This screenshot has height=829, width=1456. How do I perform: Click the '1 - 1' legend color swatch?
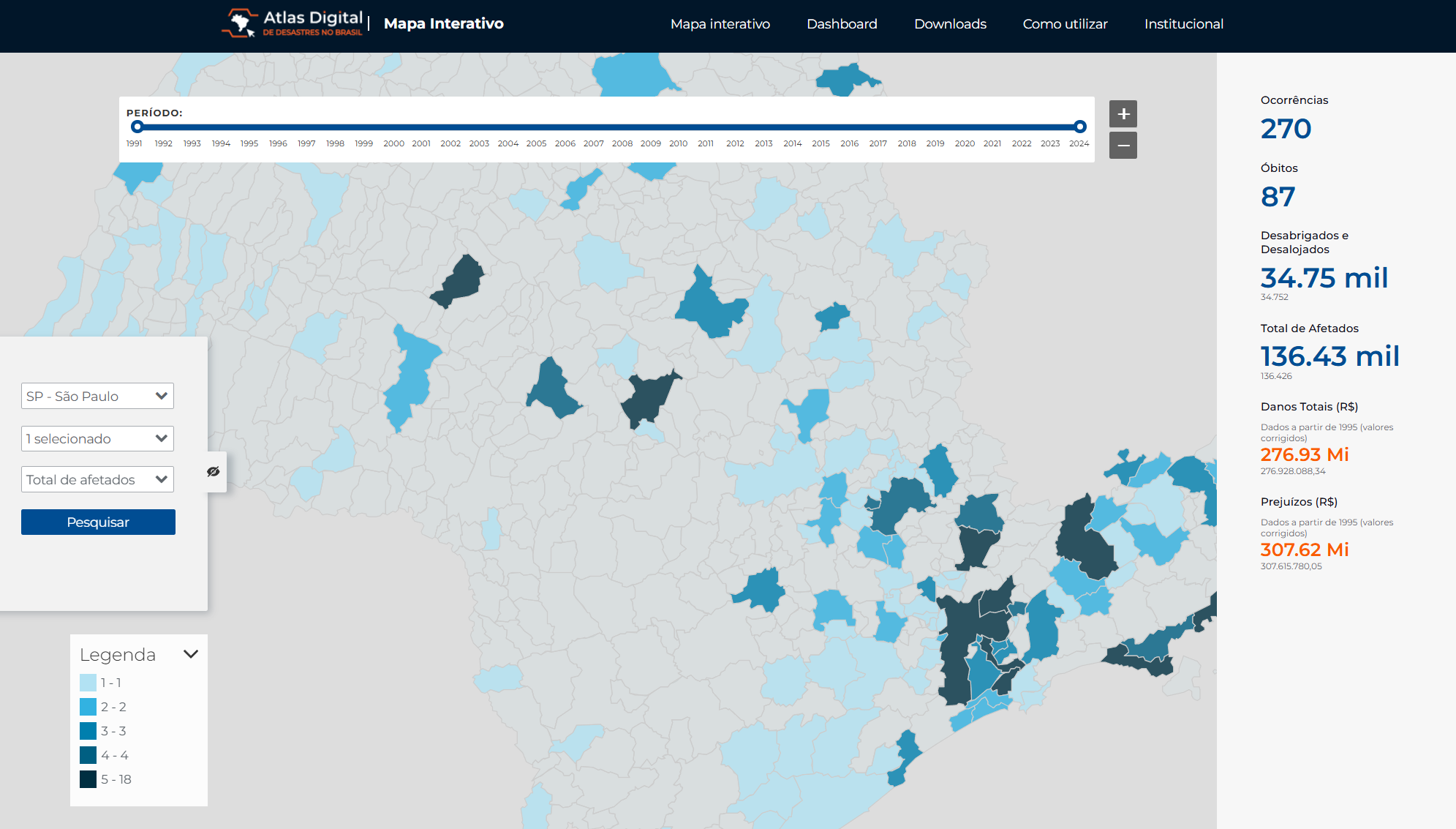tap(88, 683)
